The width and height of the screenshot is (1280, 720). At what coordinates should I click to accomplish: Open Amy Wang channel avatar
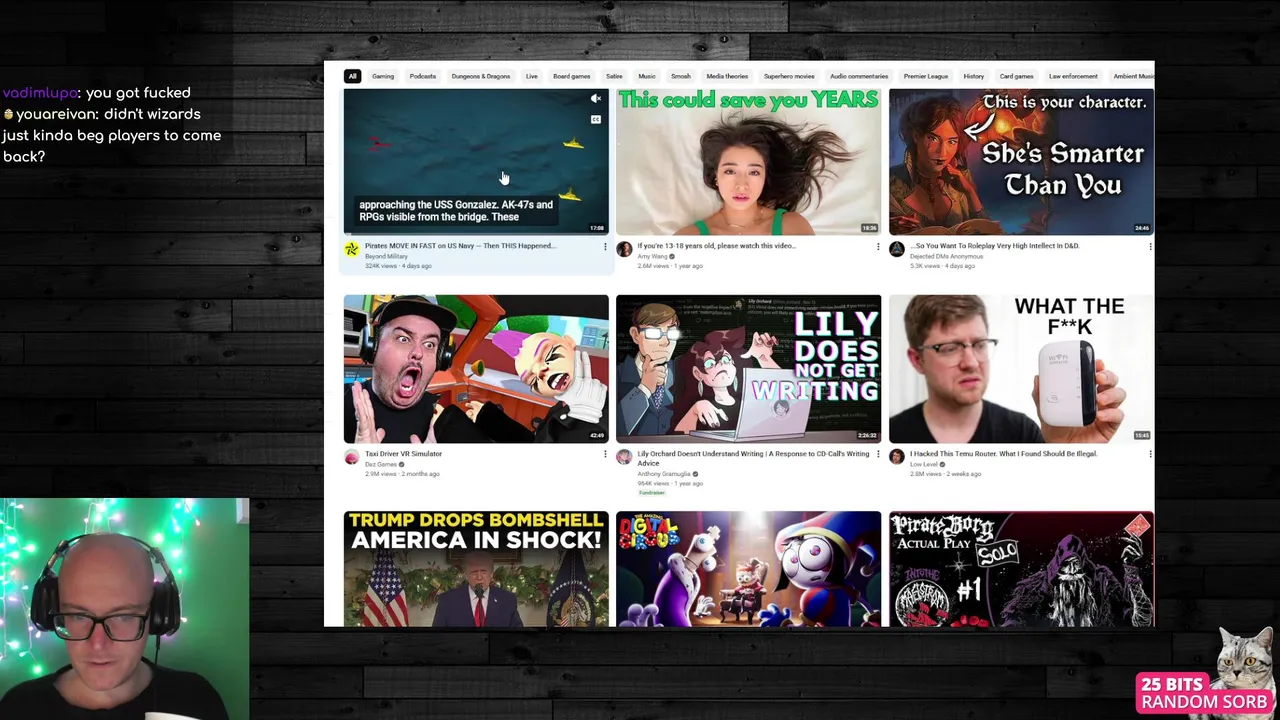click(x=624, y=249)
